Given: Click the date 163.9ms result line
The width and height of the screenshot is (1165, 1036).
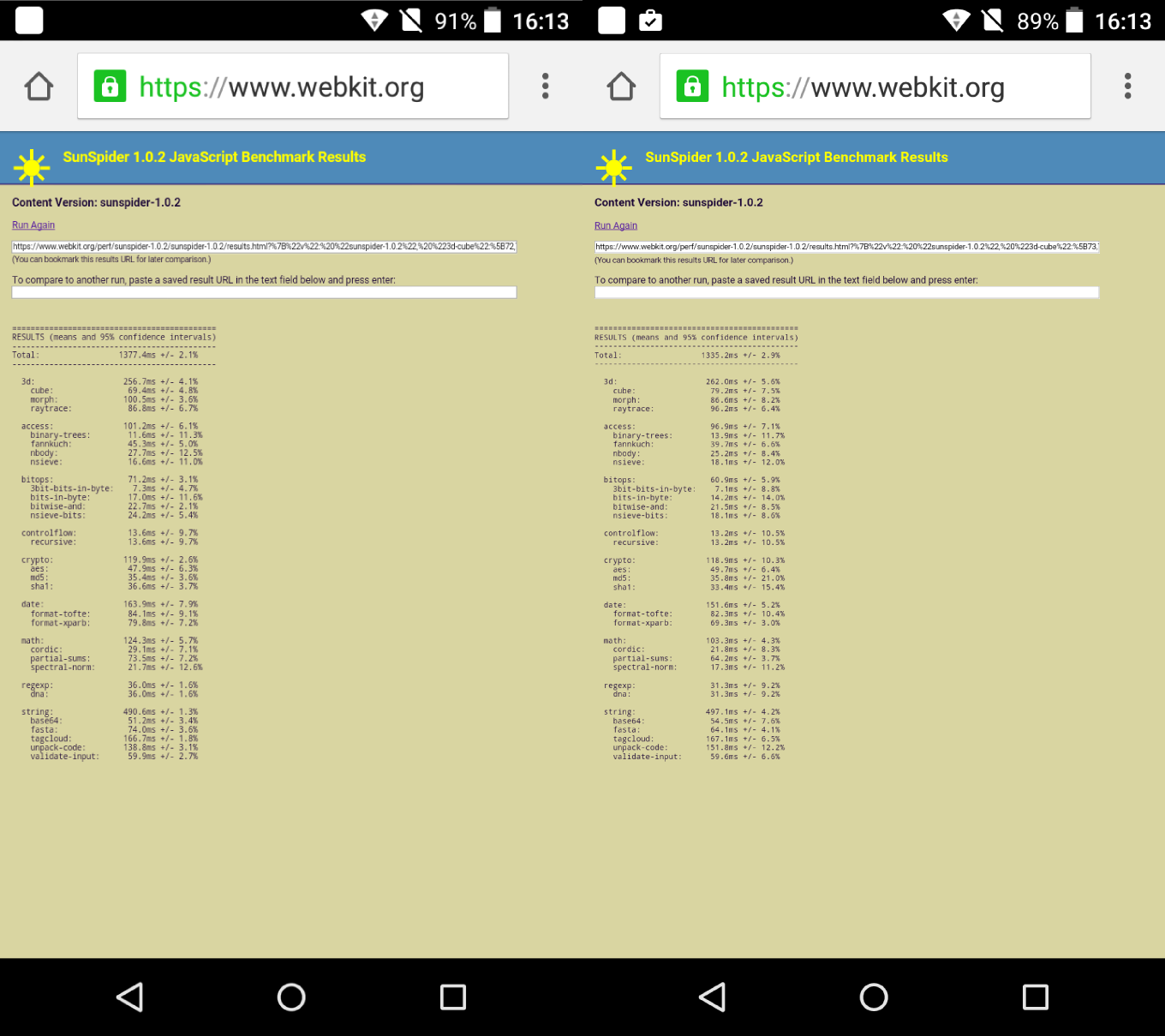Looking at the screenshot, I should click(110, 604).
